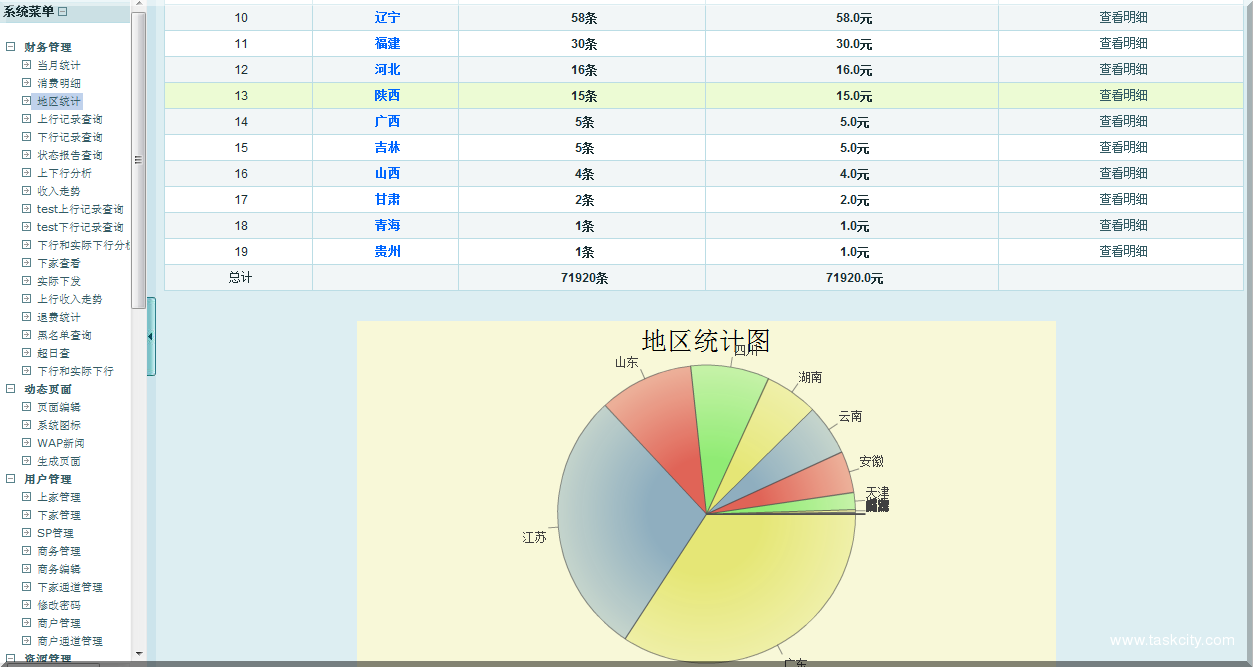Open 上下行分析 in the menu
This screenshot has height=667, width=1253.
pos(64,173)
